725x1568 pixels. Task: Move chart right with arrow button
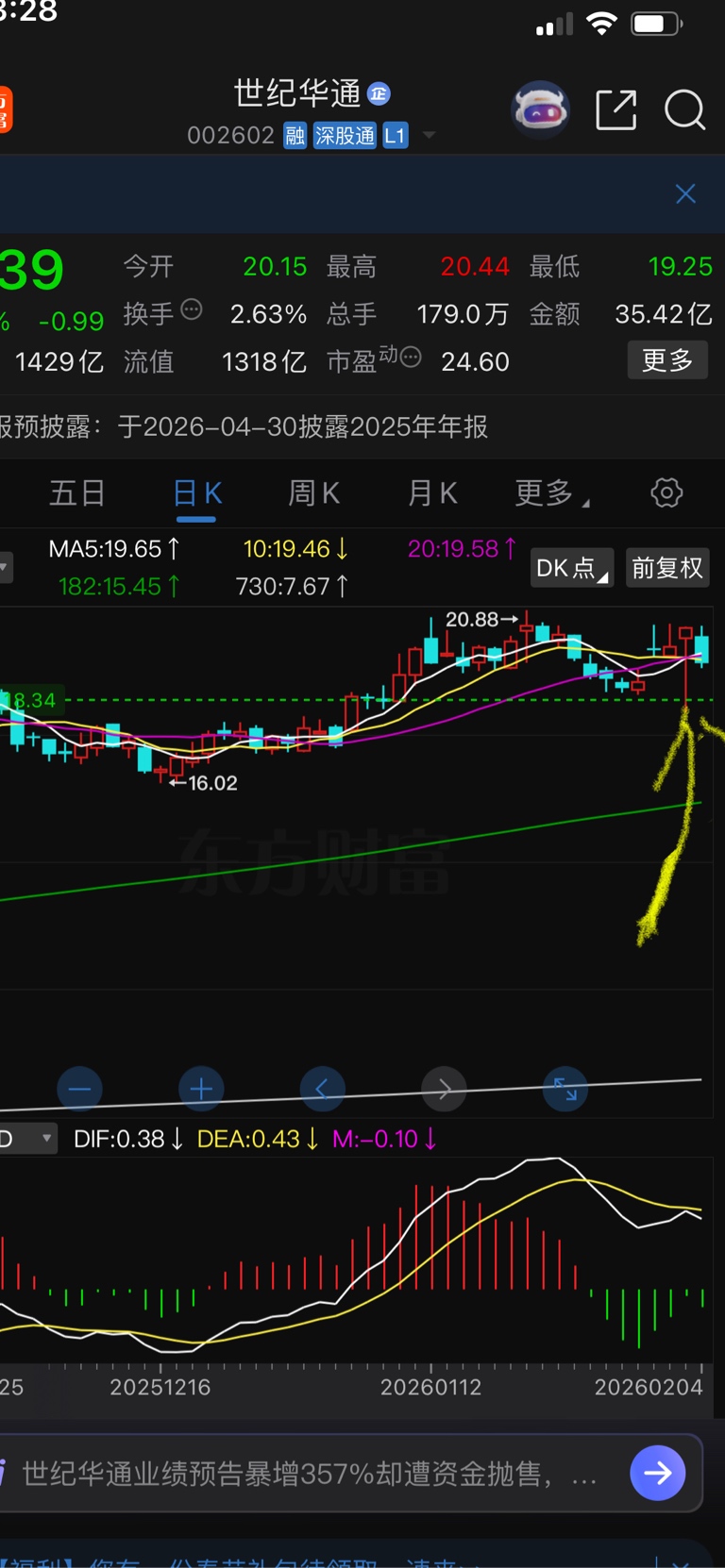point(444,1090)
